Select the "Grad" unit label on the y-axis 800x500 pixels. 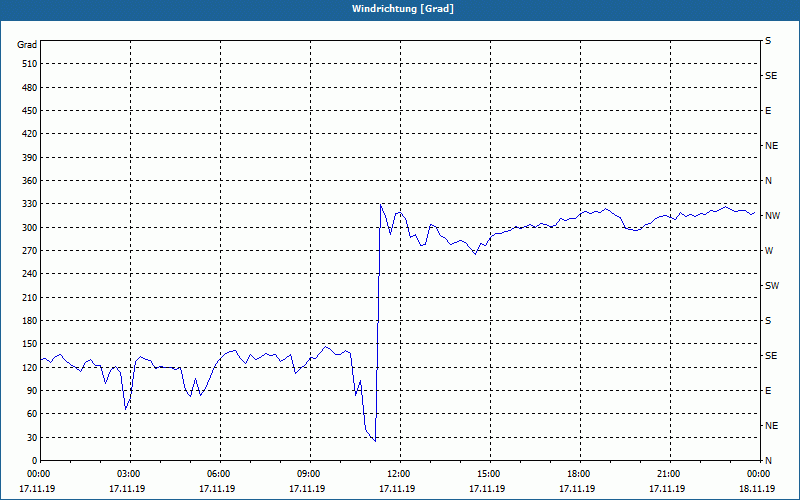pyautogui.click(x=27, y=45)
